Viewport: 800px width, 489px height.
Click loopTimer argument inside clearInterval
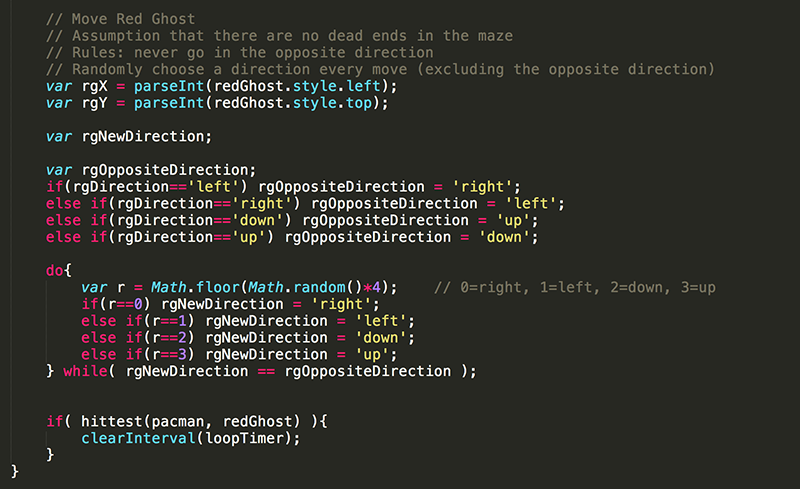tap(244, 438)
